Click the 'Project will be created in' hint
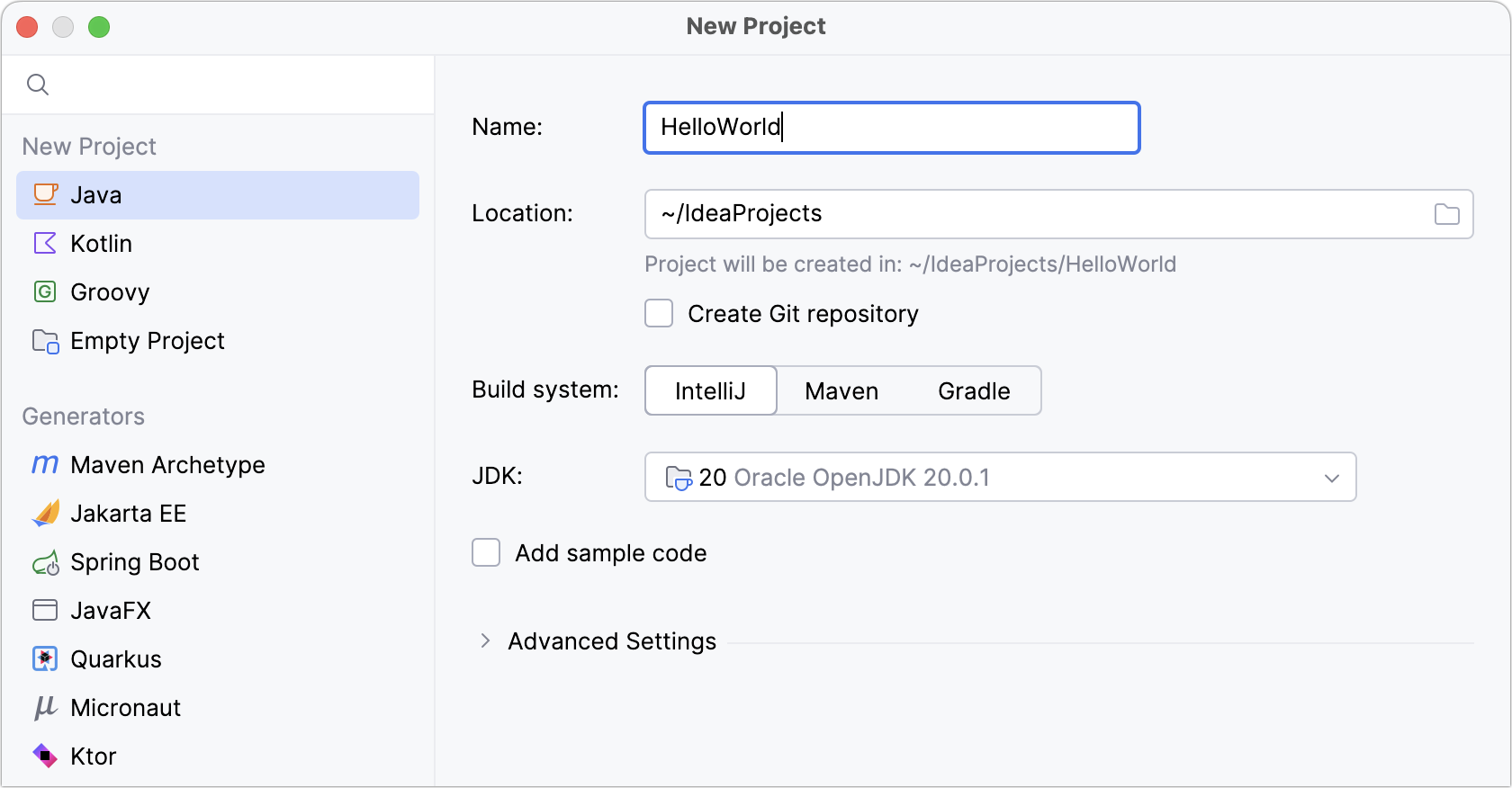Screen dimensions: 1512x788 pos(911,264)
